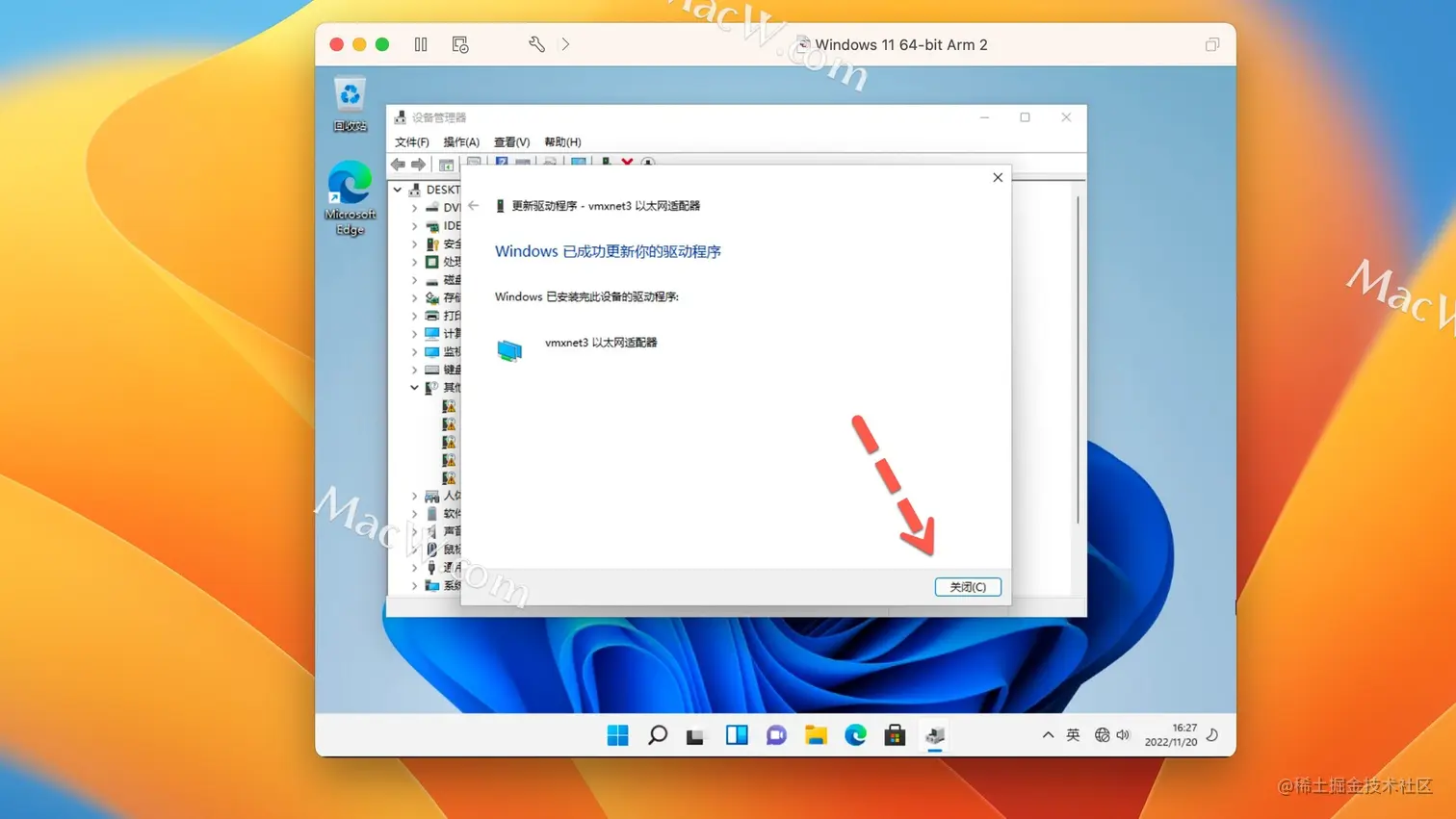Open VM settings wrench icon
This screenshot has height=819, width=1456.
(536, 44)
